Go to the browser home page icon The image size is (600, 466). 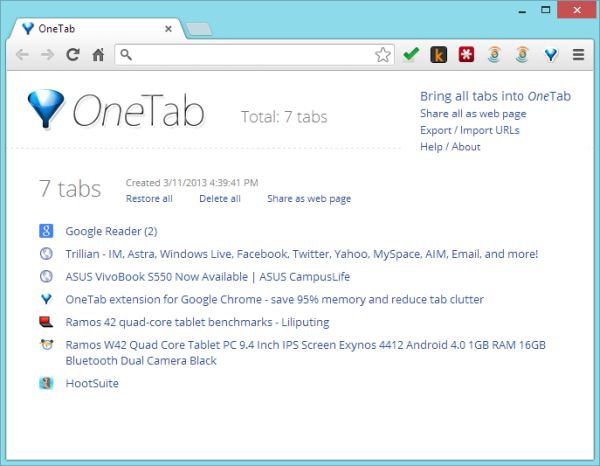98,55
